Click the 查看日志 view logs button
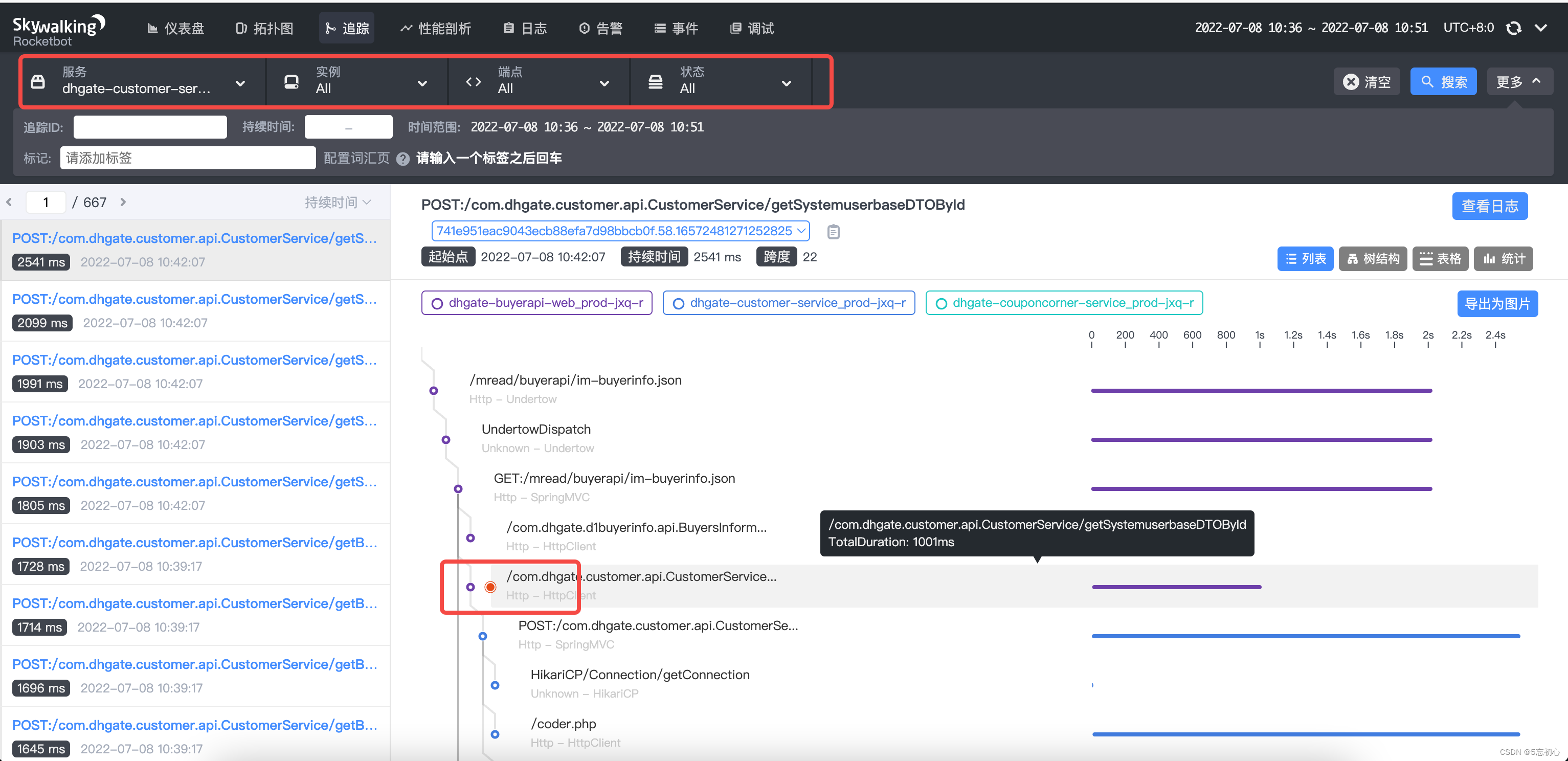The image size is (1568, 761). pyautogui.click(x=1489, y=207)
